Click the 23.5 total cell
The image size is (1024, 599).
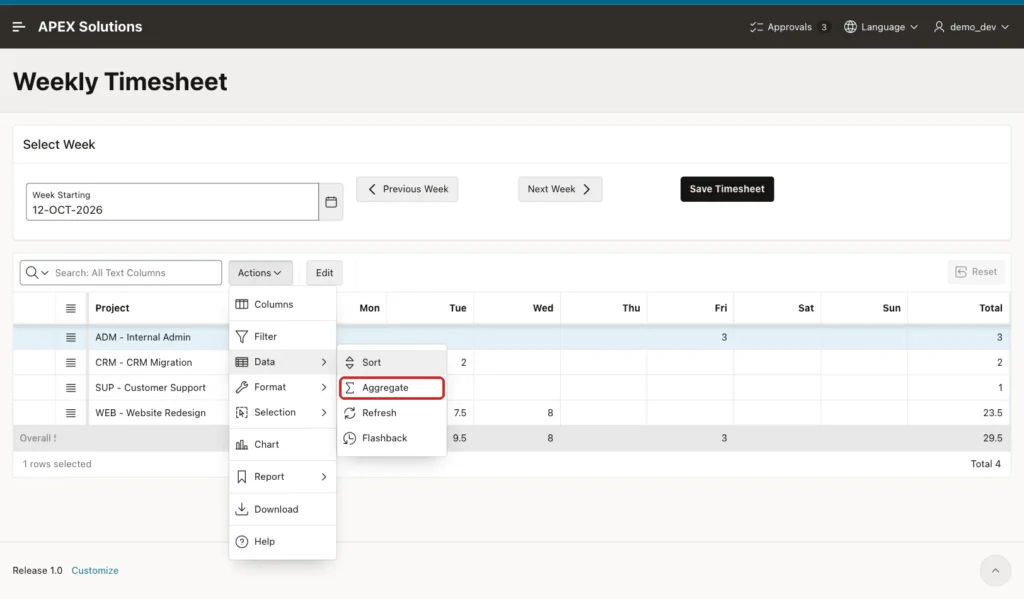click(x=959, y=413)
